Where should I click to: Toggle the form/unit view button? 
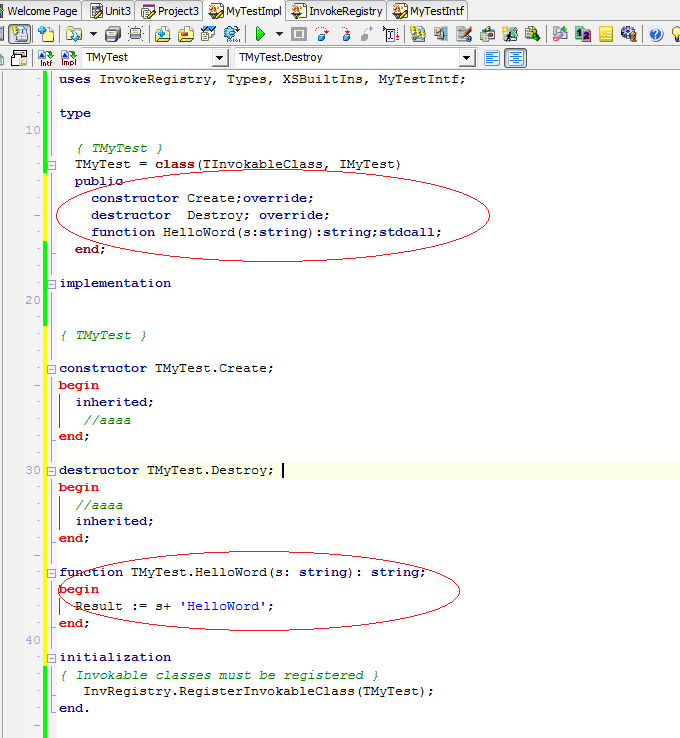point(20,34)
